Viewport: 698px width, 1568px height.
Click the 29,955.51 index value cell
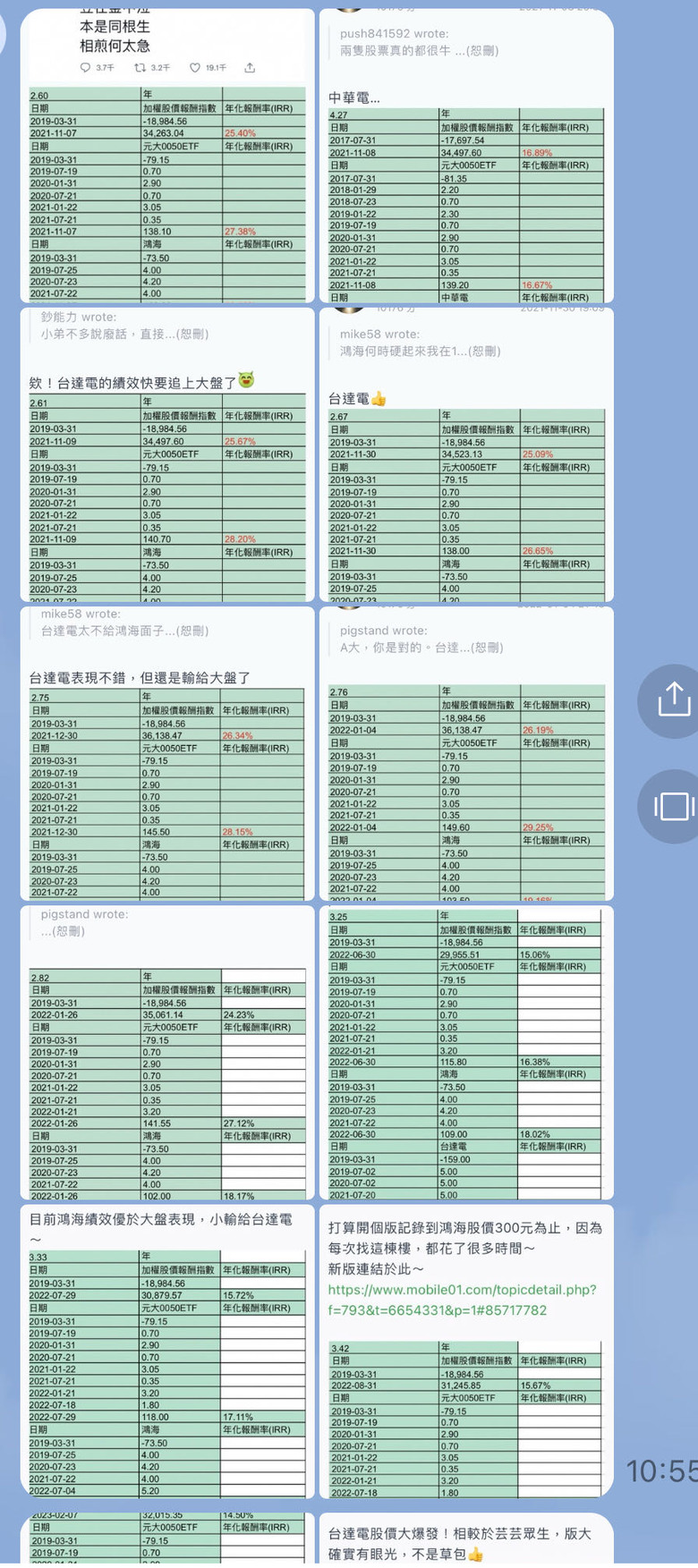click(x=478, y=954)
